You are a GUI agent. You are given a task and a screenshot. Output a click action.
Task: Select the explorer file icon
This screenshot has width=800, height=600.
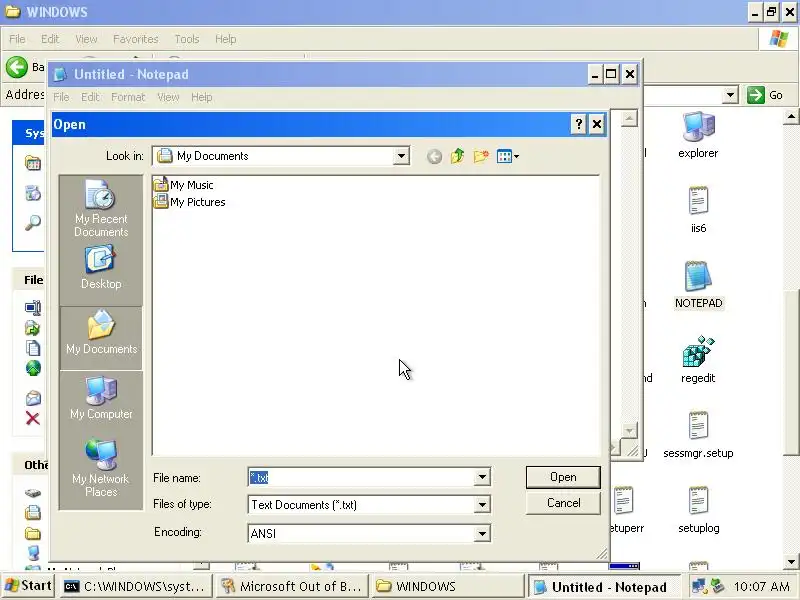pyautogui.click(x=698, y=135)
